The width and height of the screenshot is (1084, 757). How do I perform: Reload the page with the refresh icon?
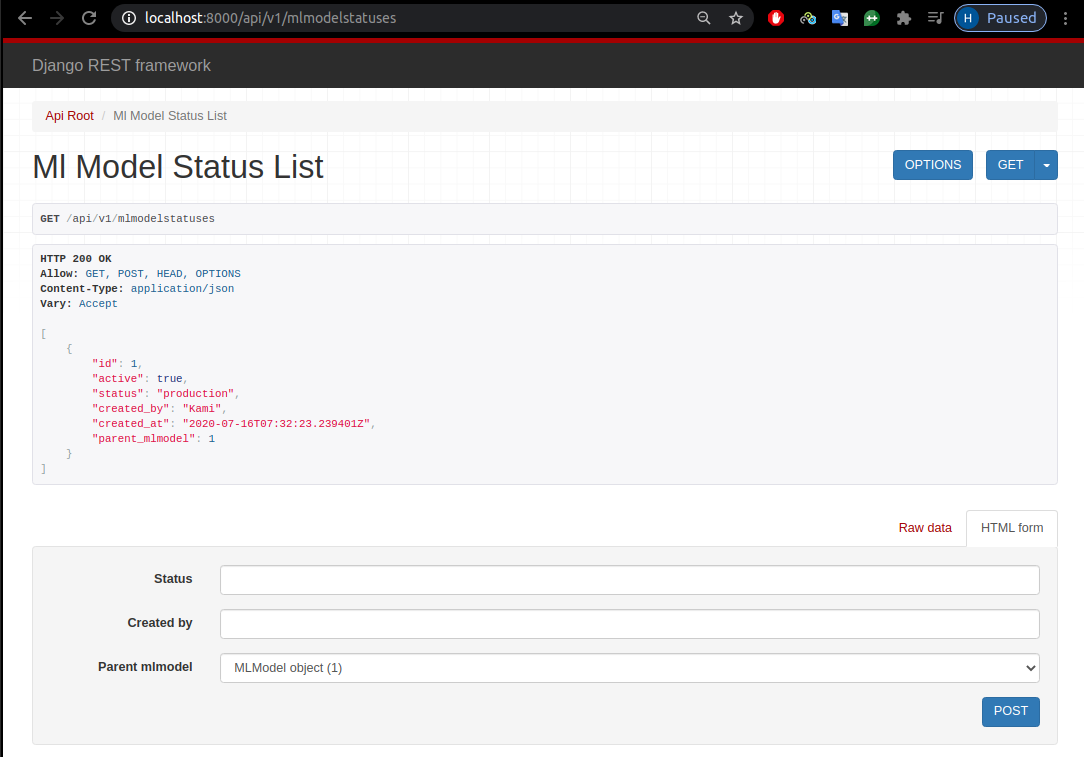click(89, 18)
